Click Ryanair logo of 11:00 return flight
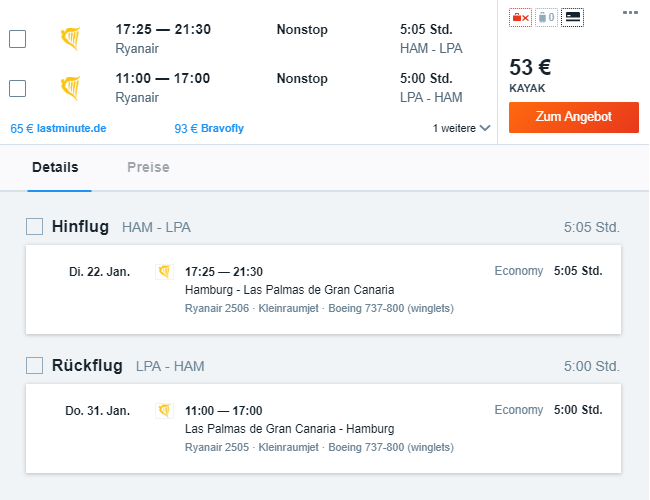Screen dimensions: 650x500 click(70, 88)
